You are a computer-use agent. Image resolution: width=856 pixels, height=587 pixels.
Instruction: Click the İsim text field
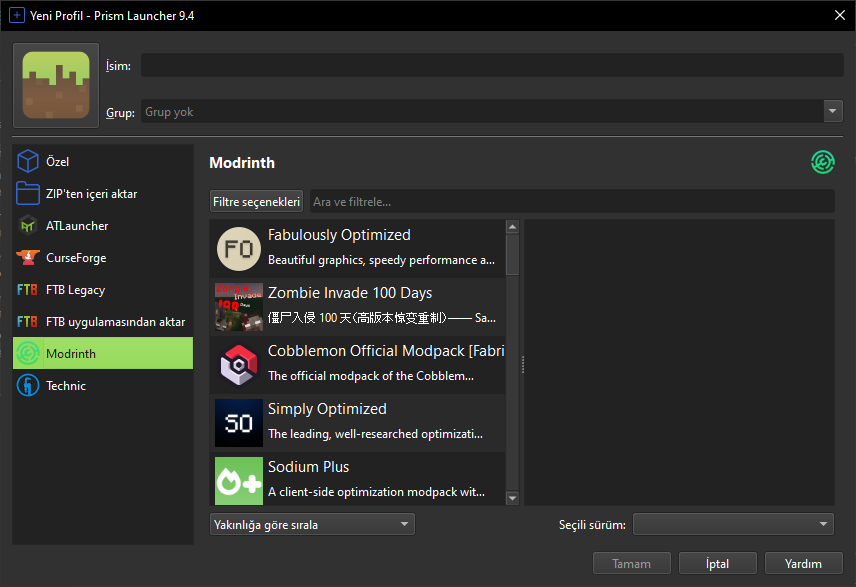[492, 65]
